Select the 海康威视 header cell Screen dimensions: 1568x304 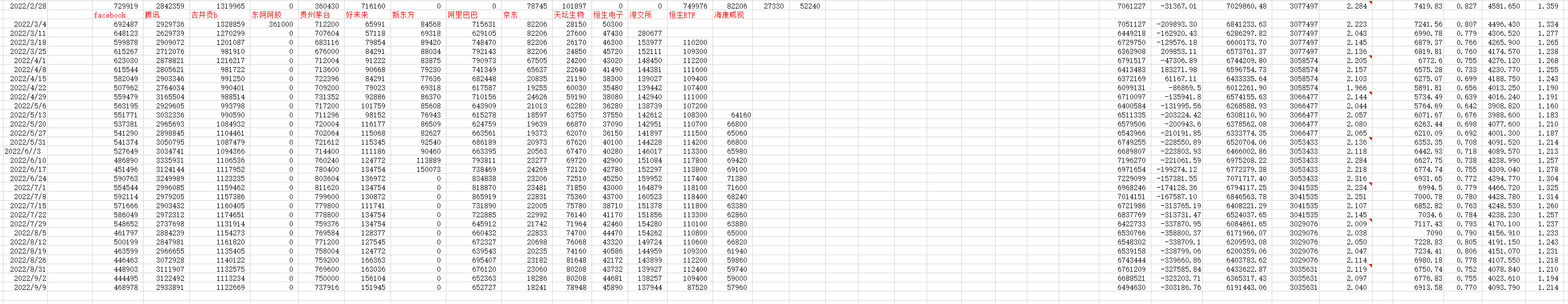[x=732, y=15]
